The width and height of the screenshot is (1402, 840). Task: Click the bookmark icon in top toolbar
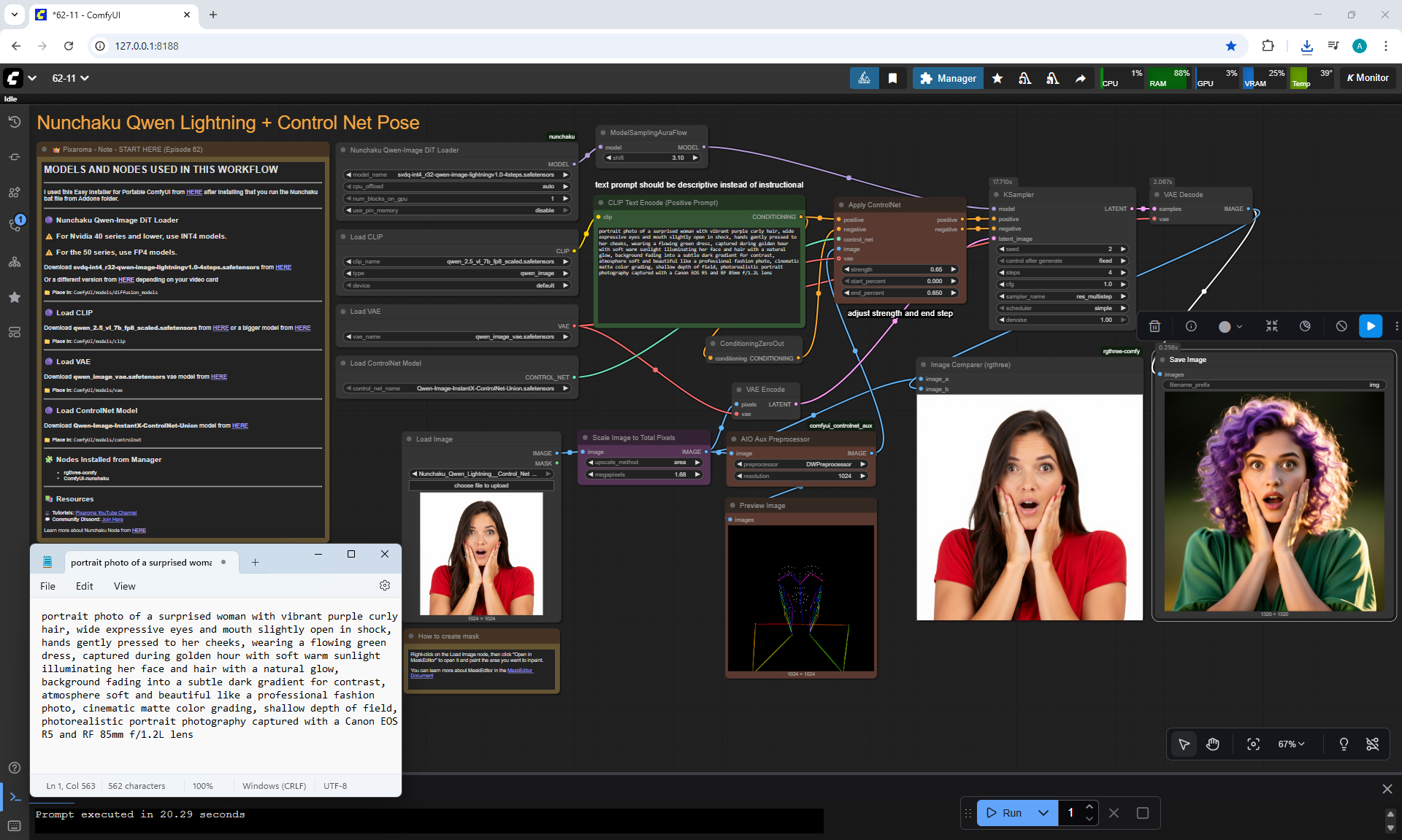(892, 78)
